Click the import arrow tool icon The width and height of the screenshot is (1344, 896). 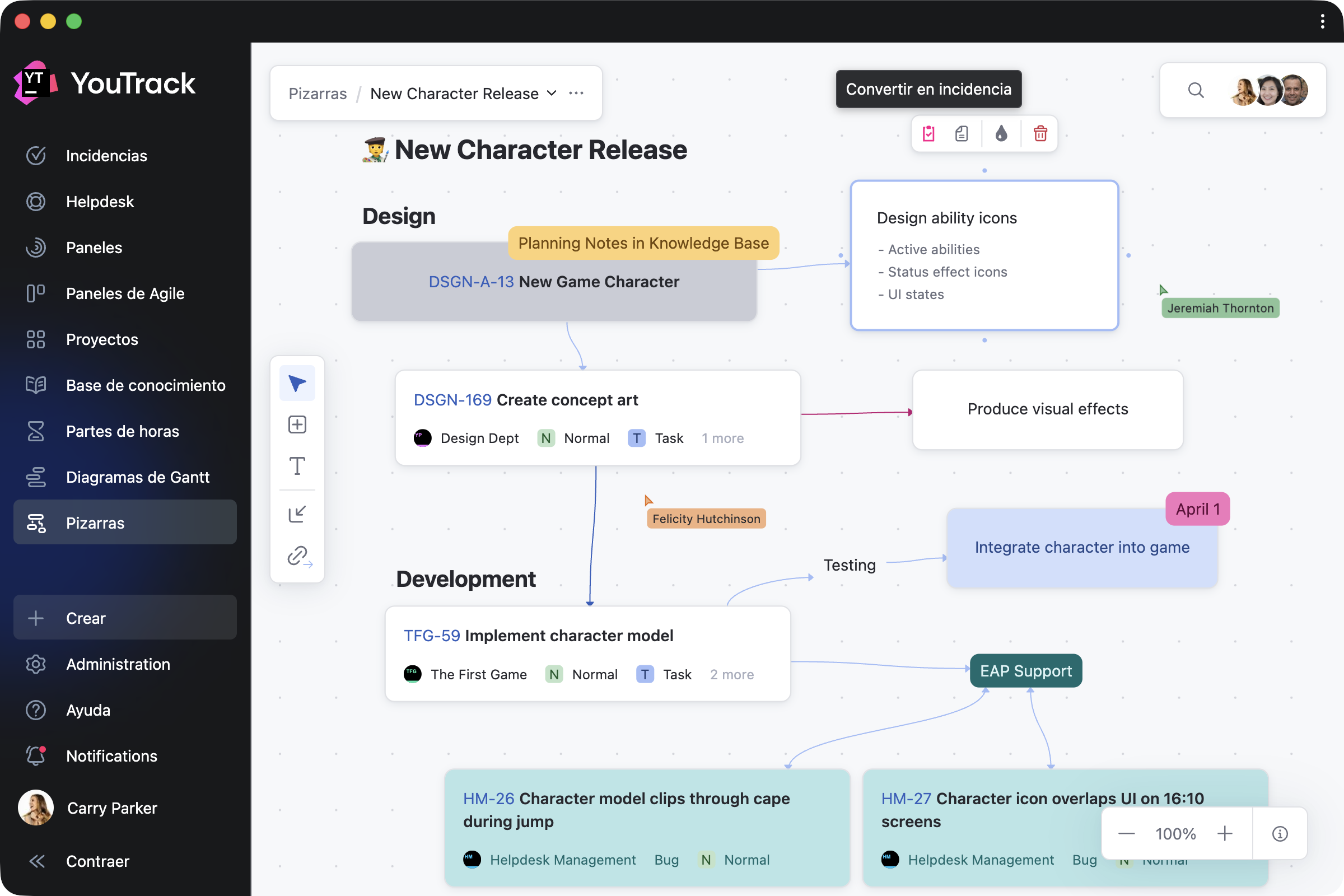pos(297,514)
